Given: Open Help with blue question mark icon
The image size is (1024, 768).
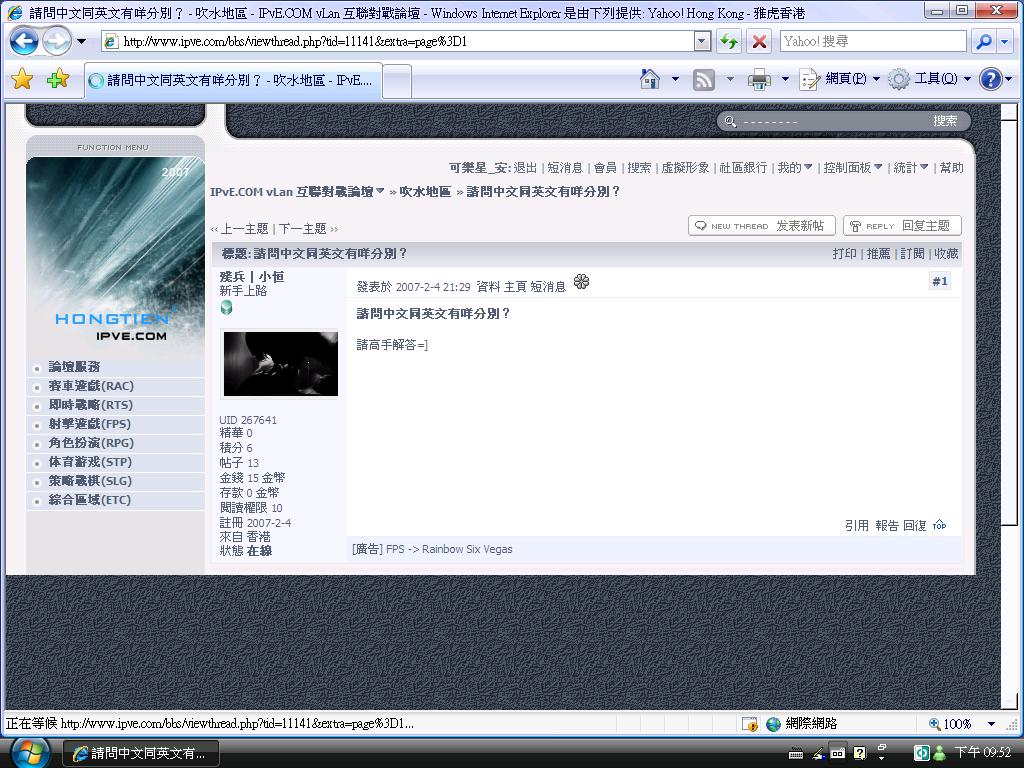Looking at the screenshot, I should click(991, 80).
